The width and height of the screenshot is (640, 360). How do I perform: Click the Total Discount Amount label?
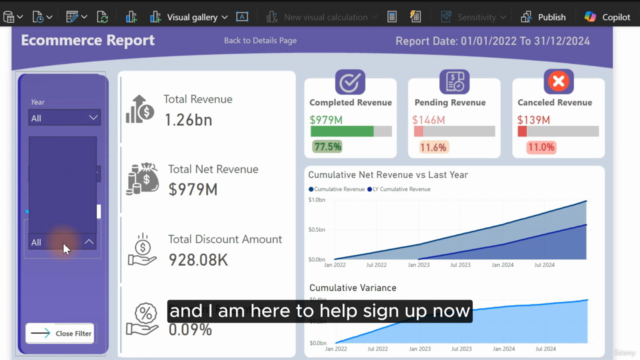point(225,239)
